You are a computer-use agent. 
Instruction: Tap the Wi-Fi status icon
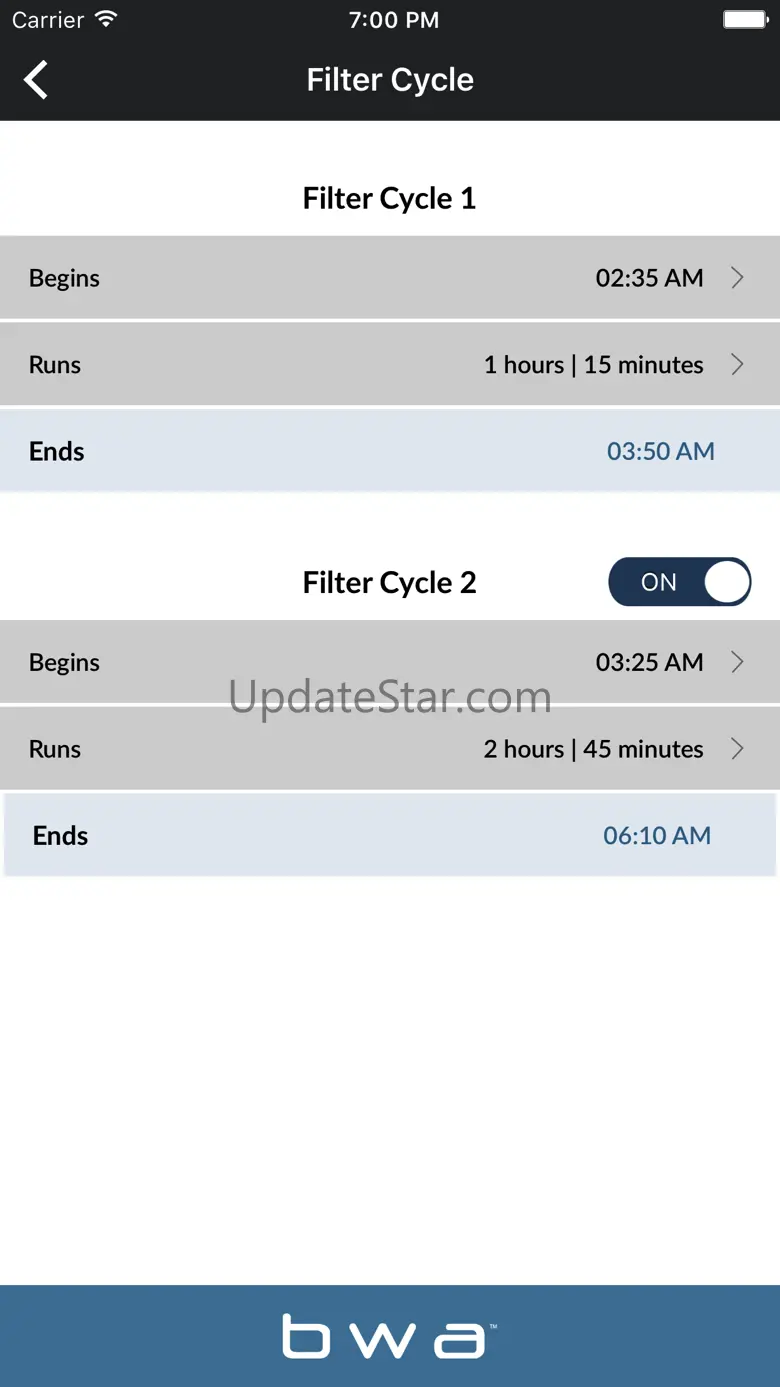105,19
